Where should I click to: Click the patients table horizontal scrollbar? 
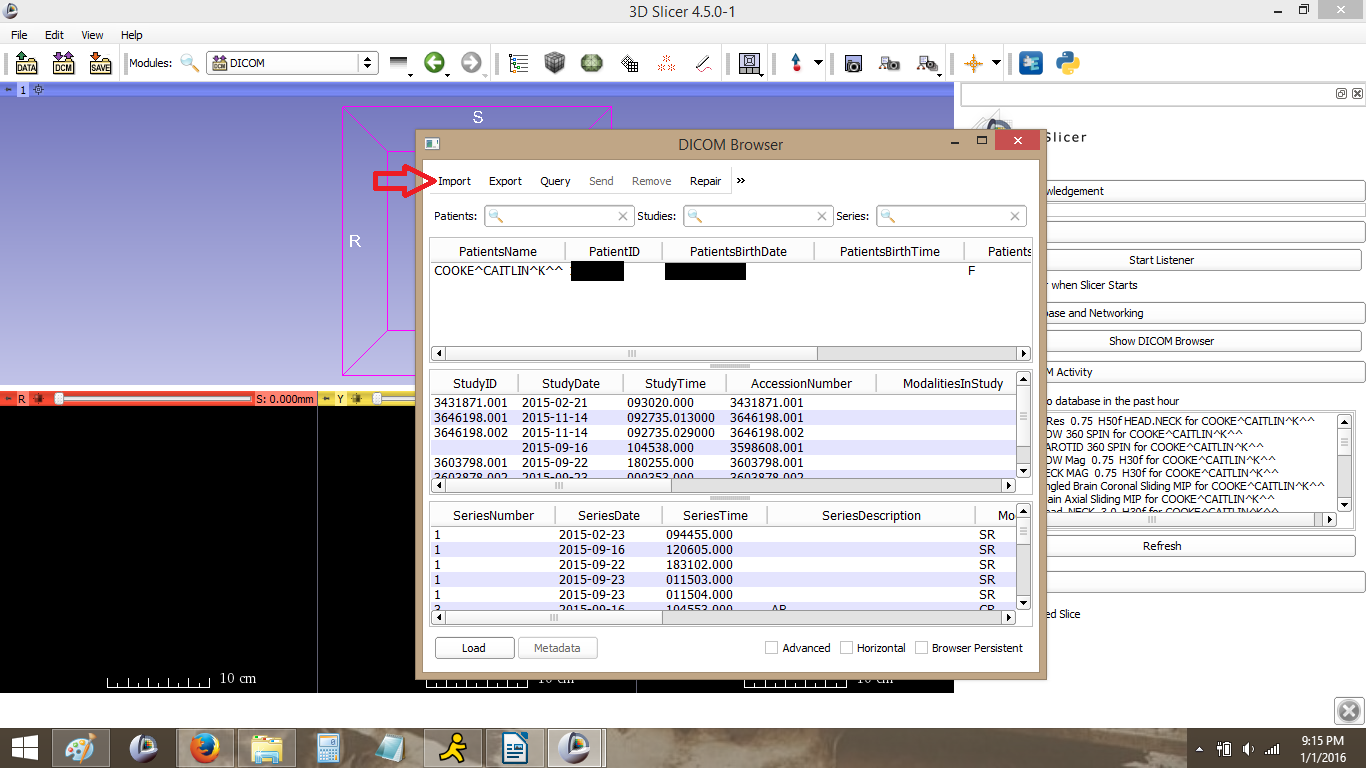730,354
